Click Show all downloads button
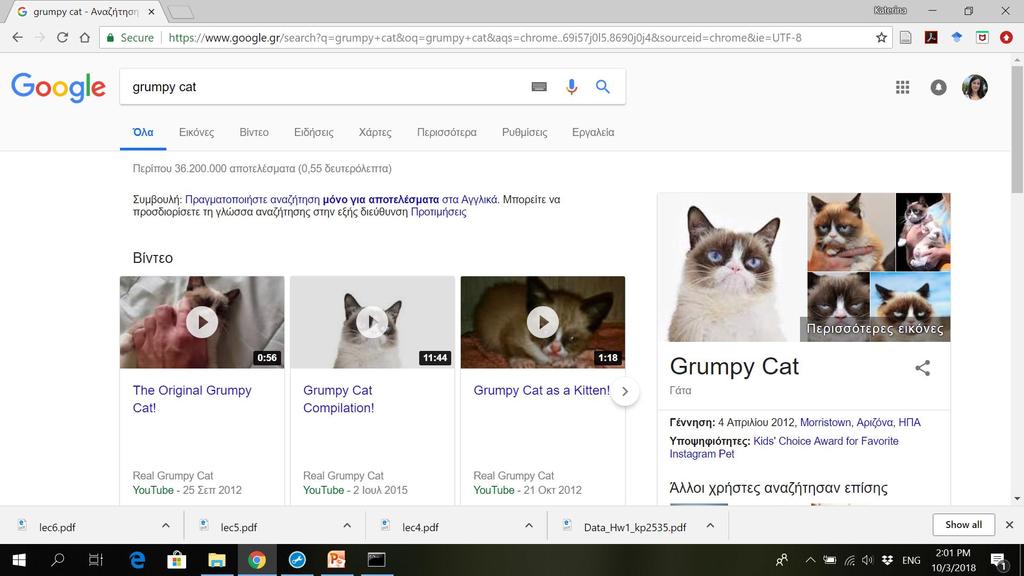This screenshot has width=1024, height=576. [x=963, y=524]
